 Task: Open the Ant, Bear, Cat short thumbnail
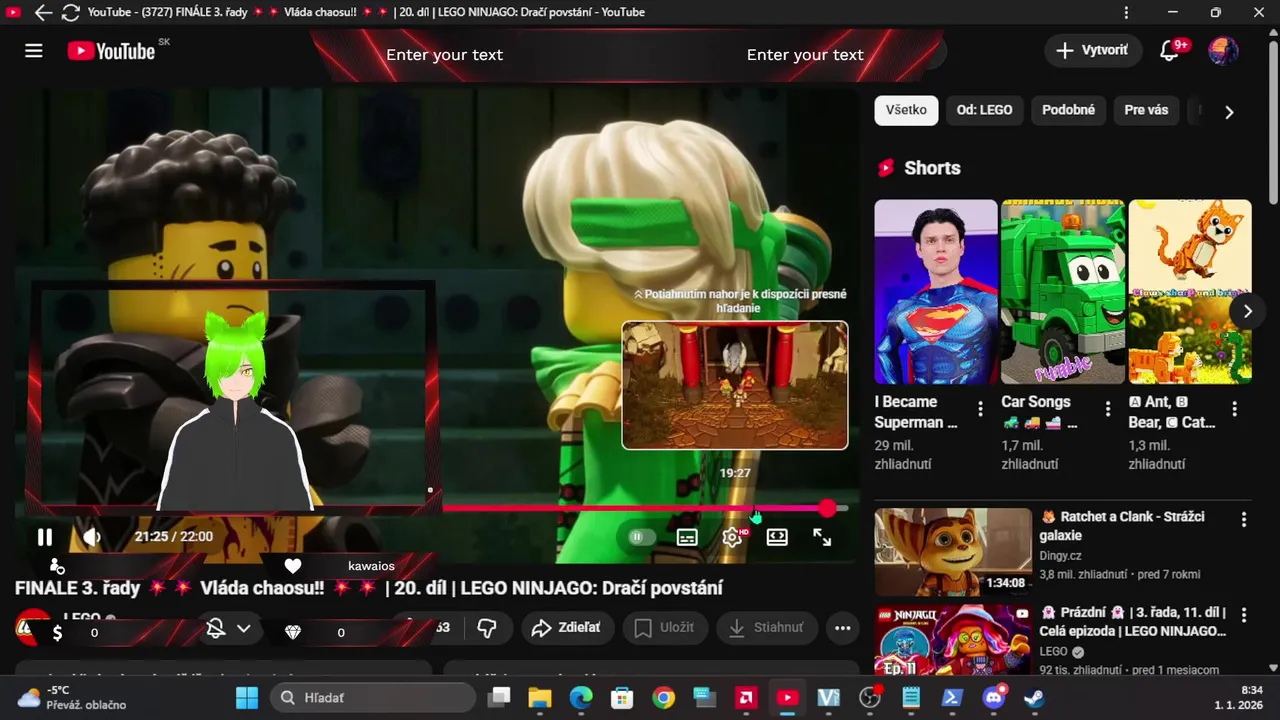tap(1190, 291)
